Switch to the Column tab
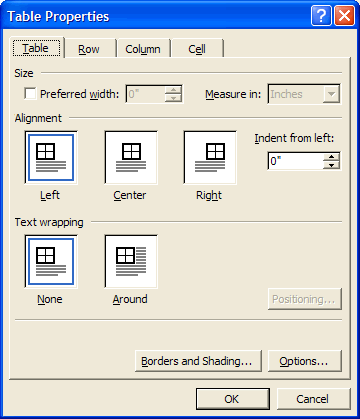This screenshot has height=419, width=360. click(x=143, y=49)
